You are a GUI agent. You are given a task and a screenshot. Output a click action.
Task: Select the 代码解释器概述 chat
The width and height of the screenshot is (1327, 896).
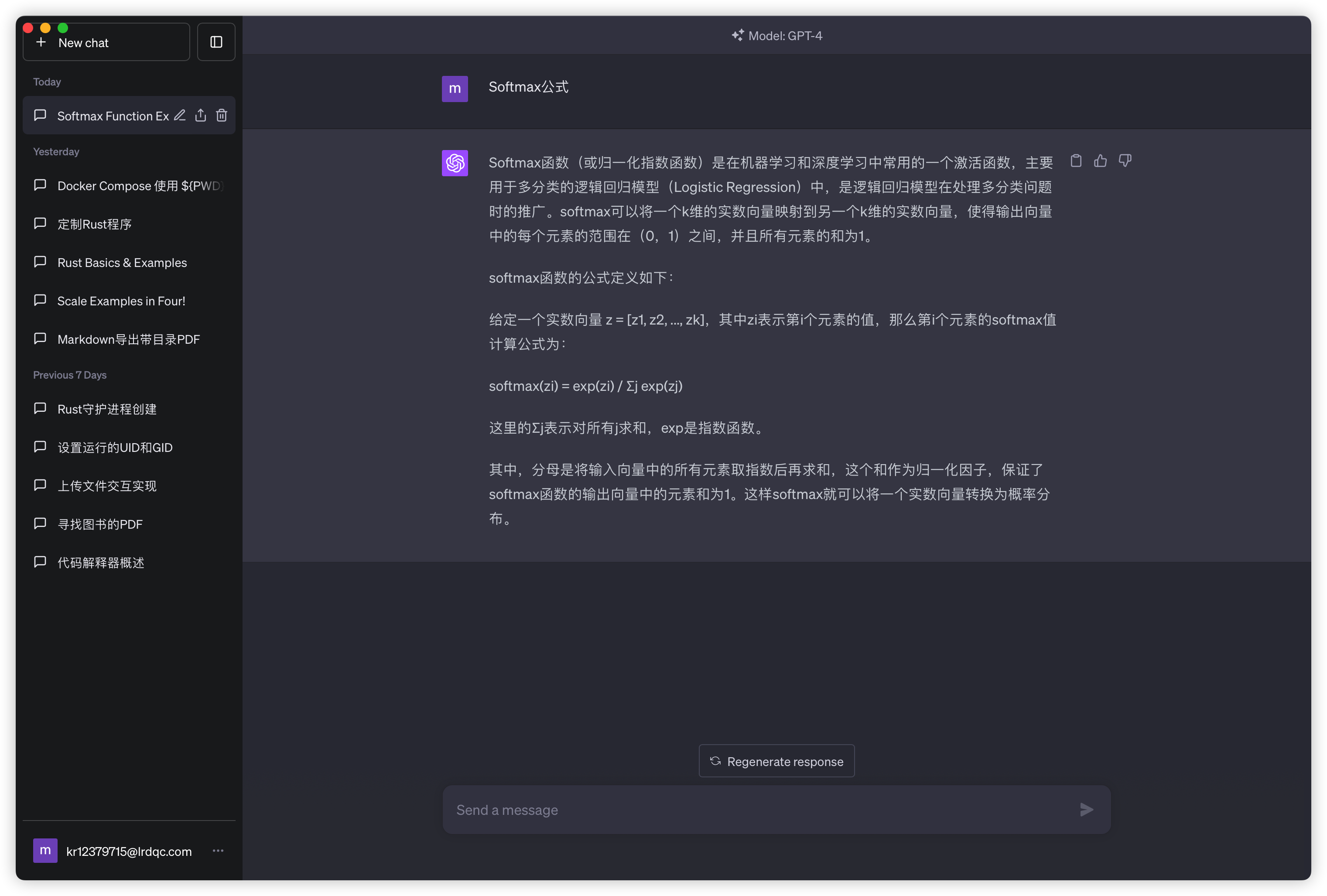[101, 562]
